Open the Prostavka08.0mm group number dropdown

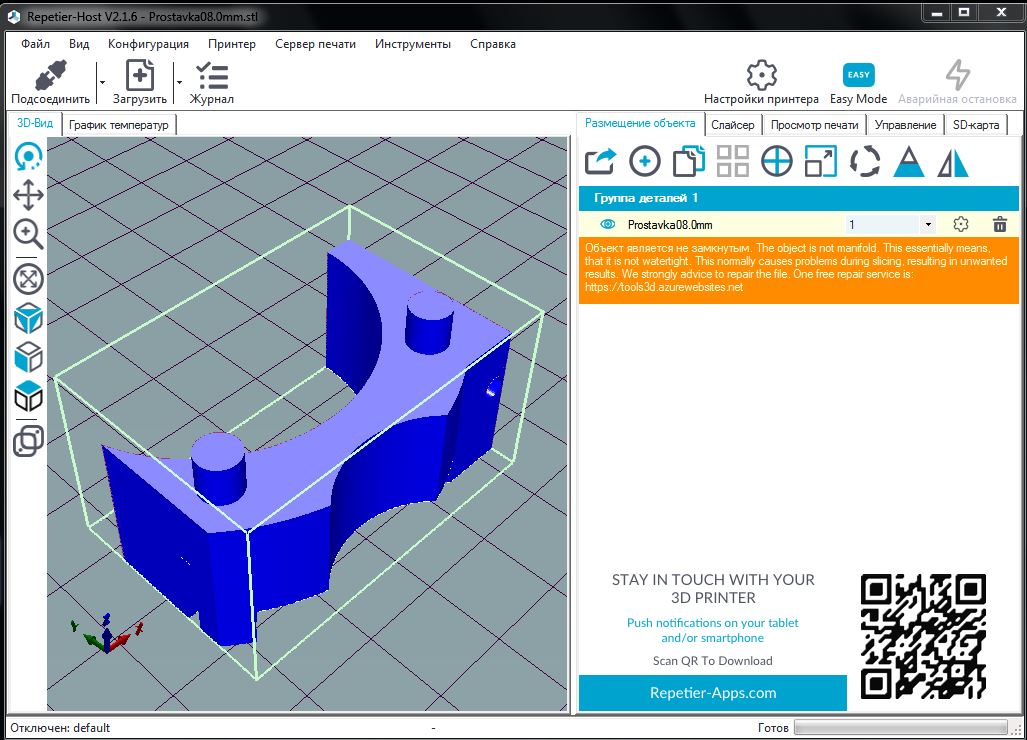(x=928, y=225)
